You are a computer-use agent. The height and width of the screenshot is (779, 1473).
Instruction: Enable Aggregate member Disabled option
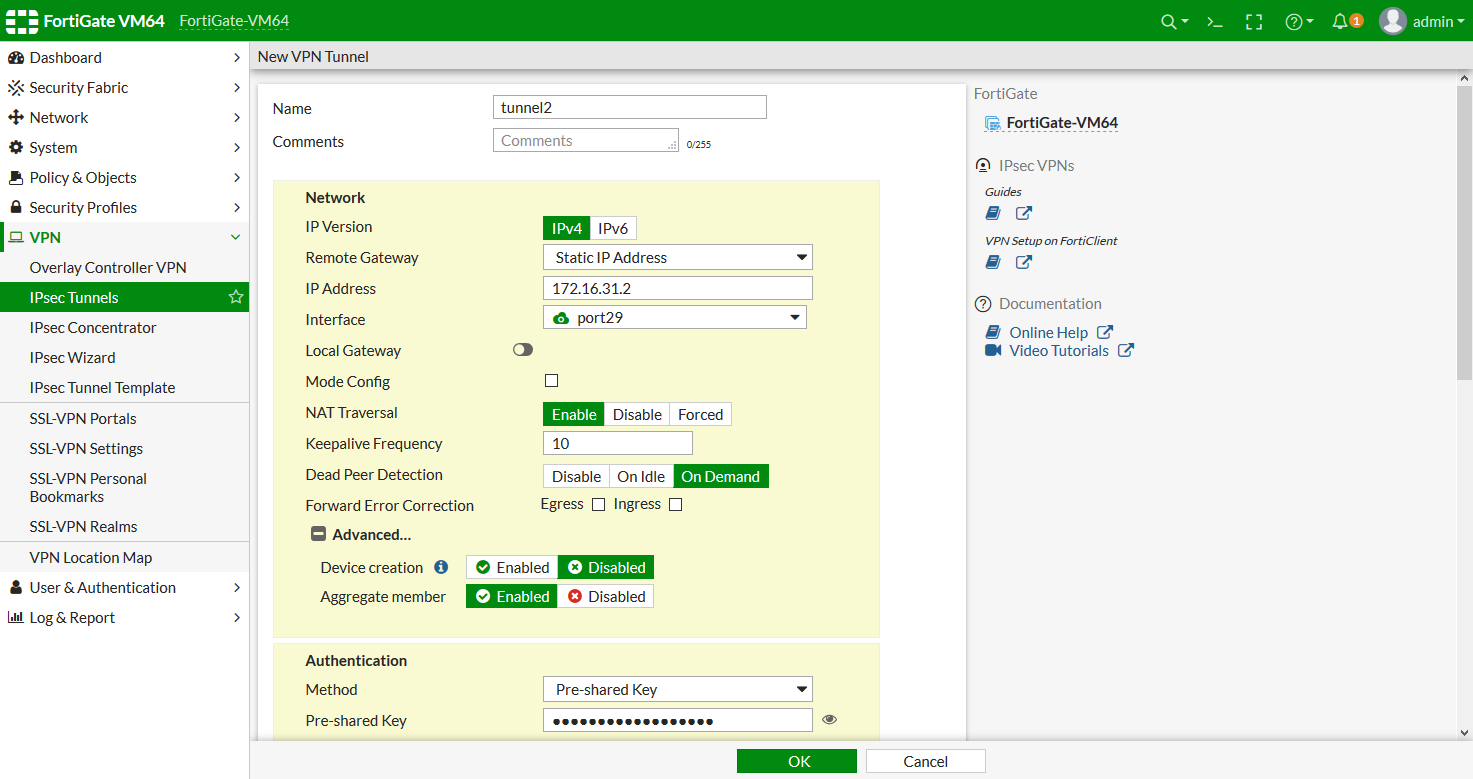pos(606,597)
